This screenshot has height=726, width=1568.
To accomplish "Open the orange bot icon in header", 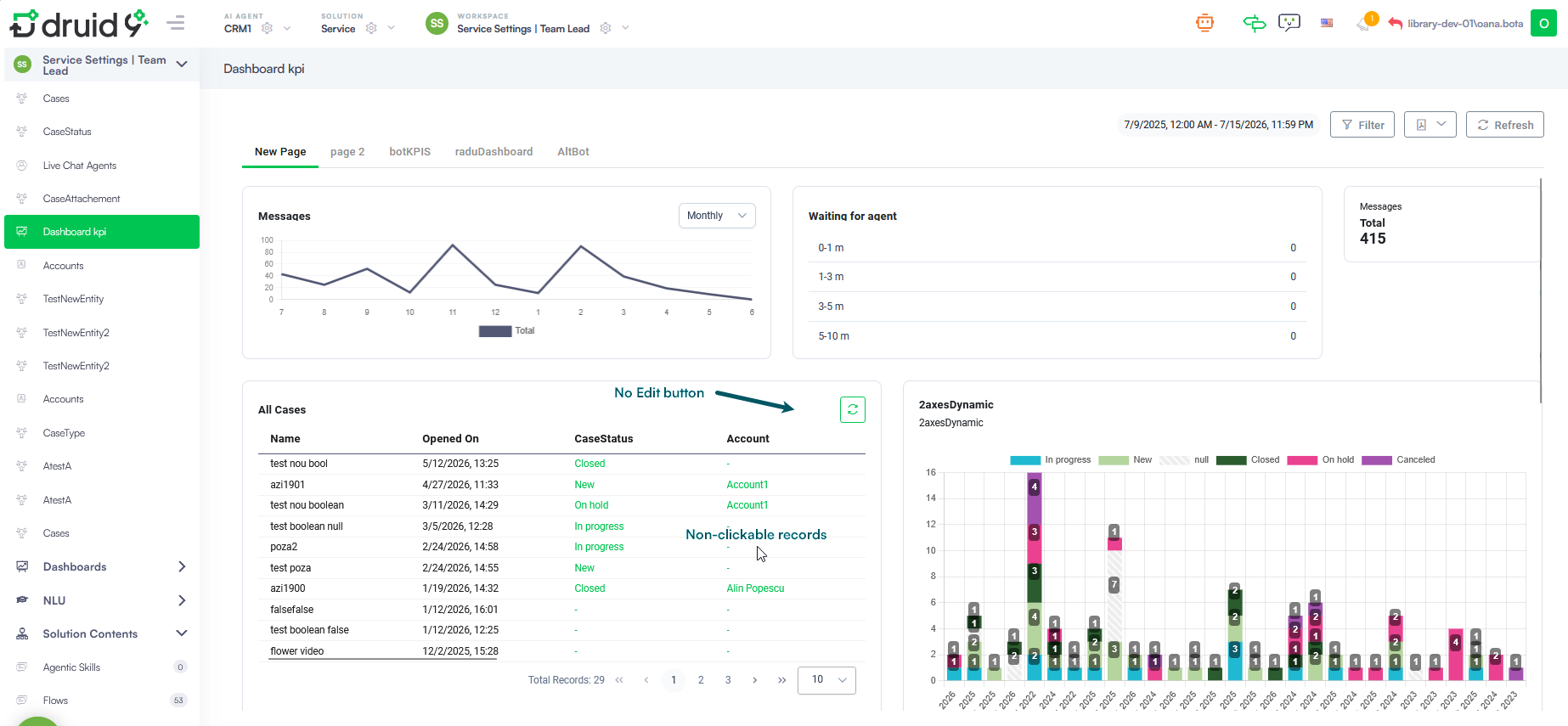I will coord(1204,24).
